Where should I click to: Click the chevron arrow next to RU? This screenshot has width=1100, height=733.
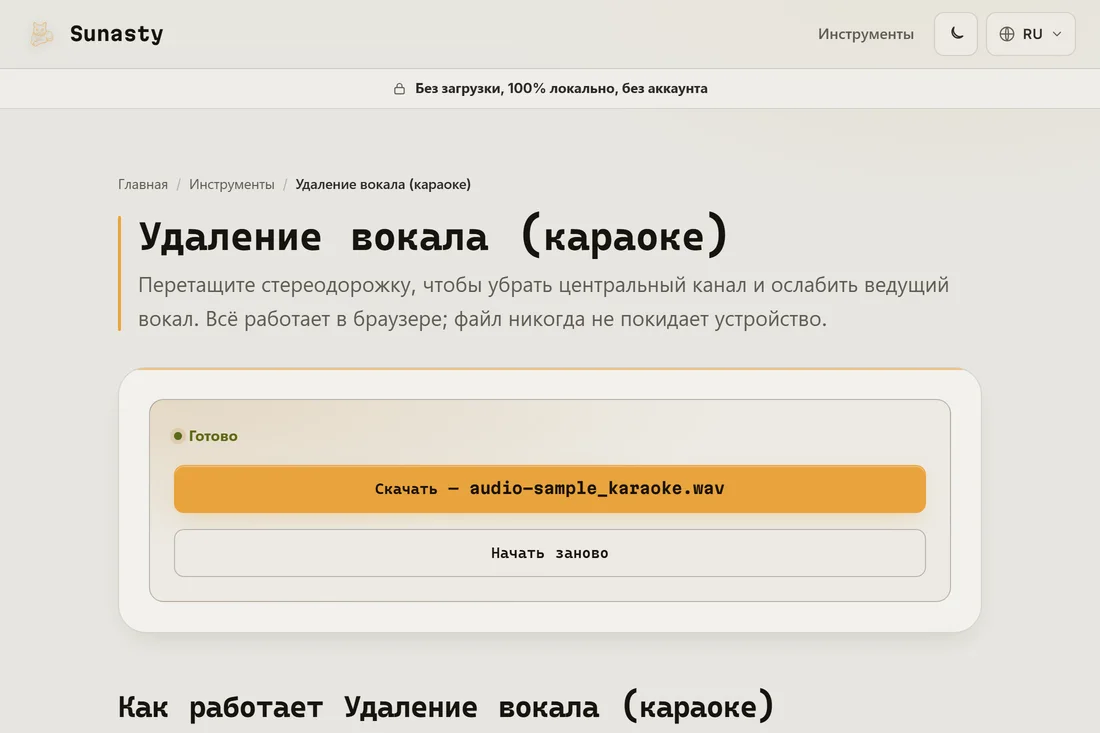(x=1057, y=34)
